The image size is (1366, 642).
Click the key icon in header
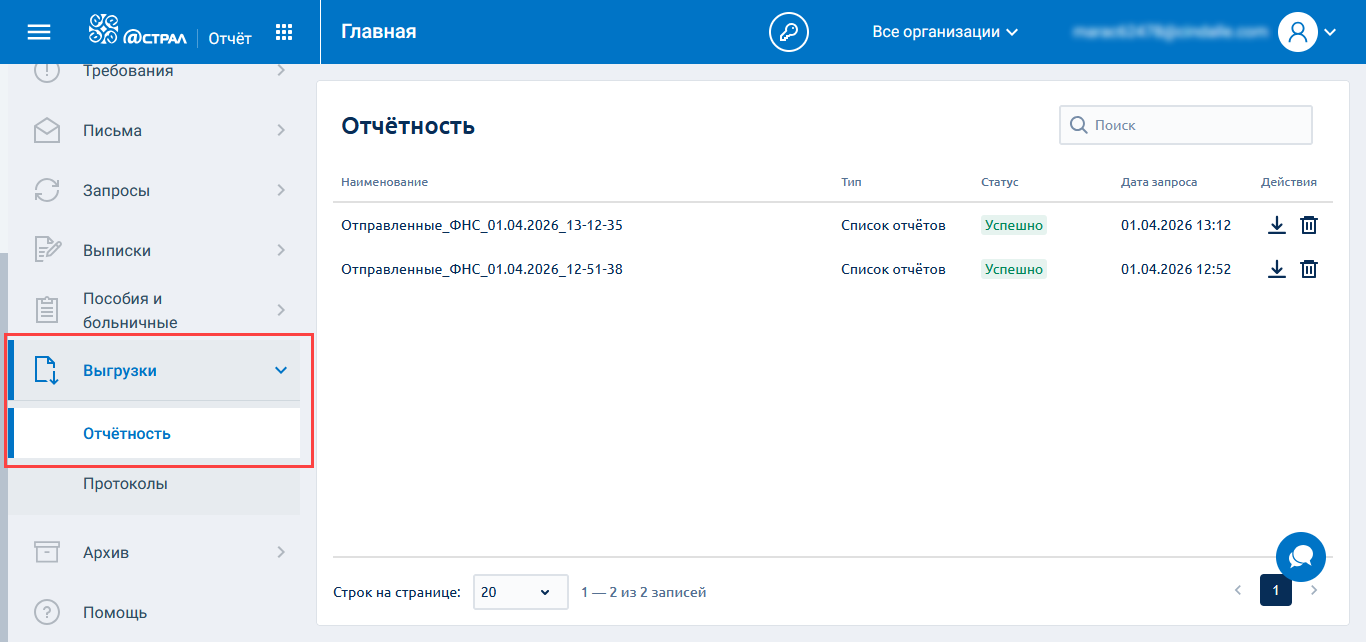(x=788, y=32)
